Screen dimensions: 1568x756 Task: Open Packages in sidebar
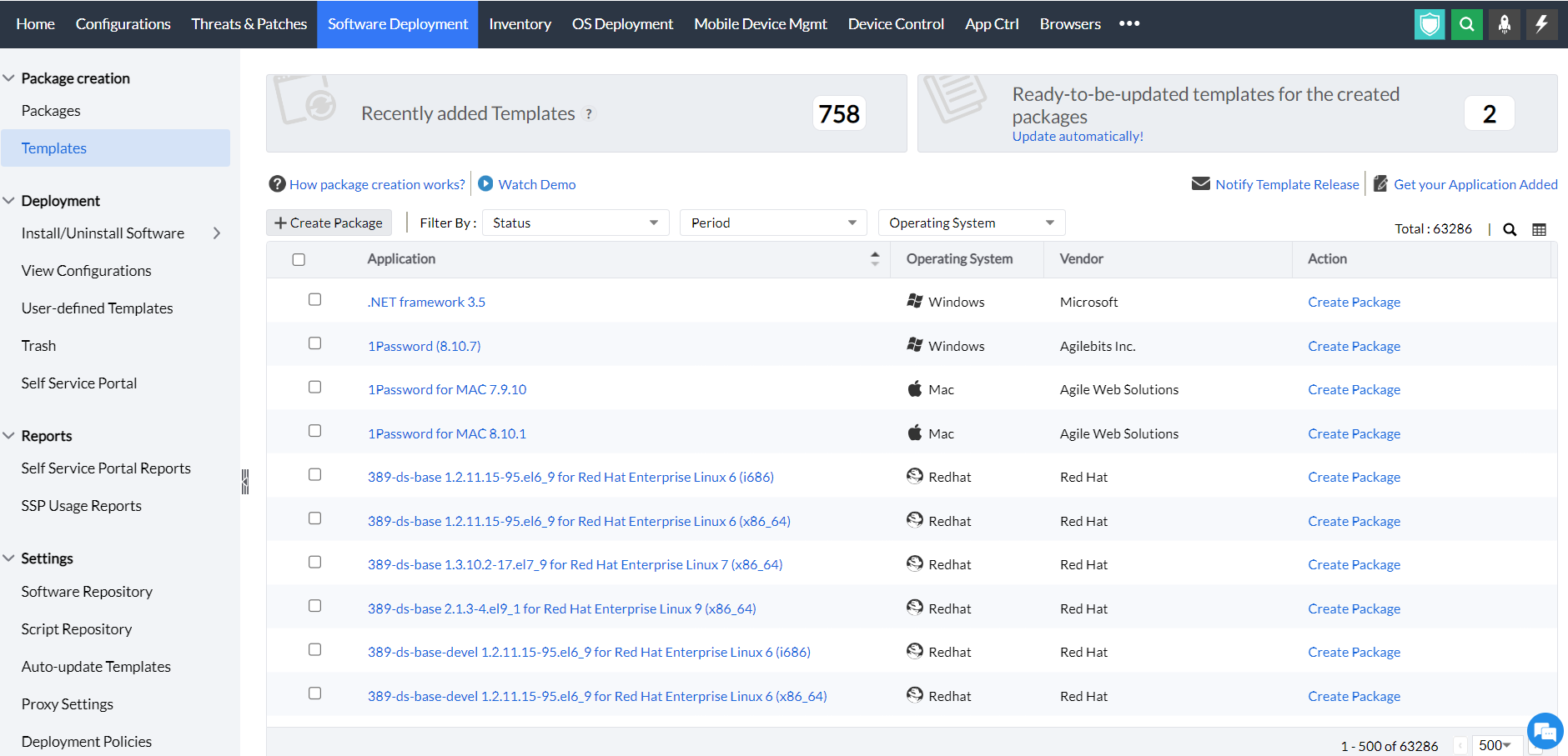click(x=51, y=111)
